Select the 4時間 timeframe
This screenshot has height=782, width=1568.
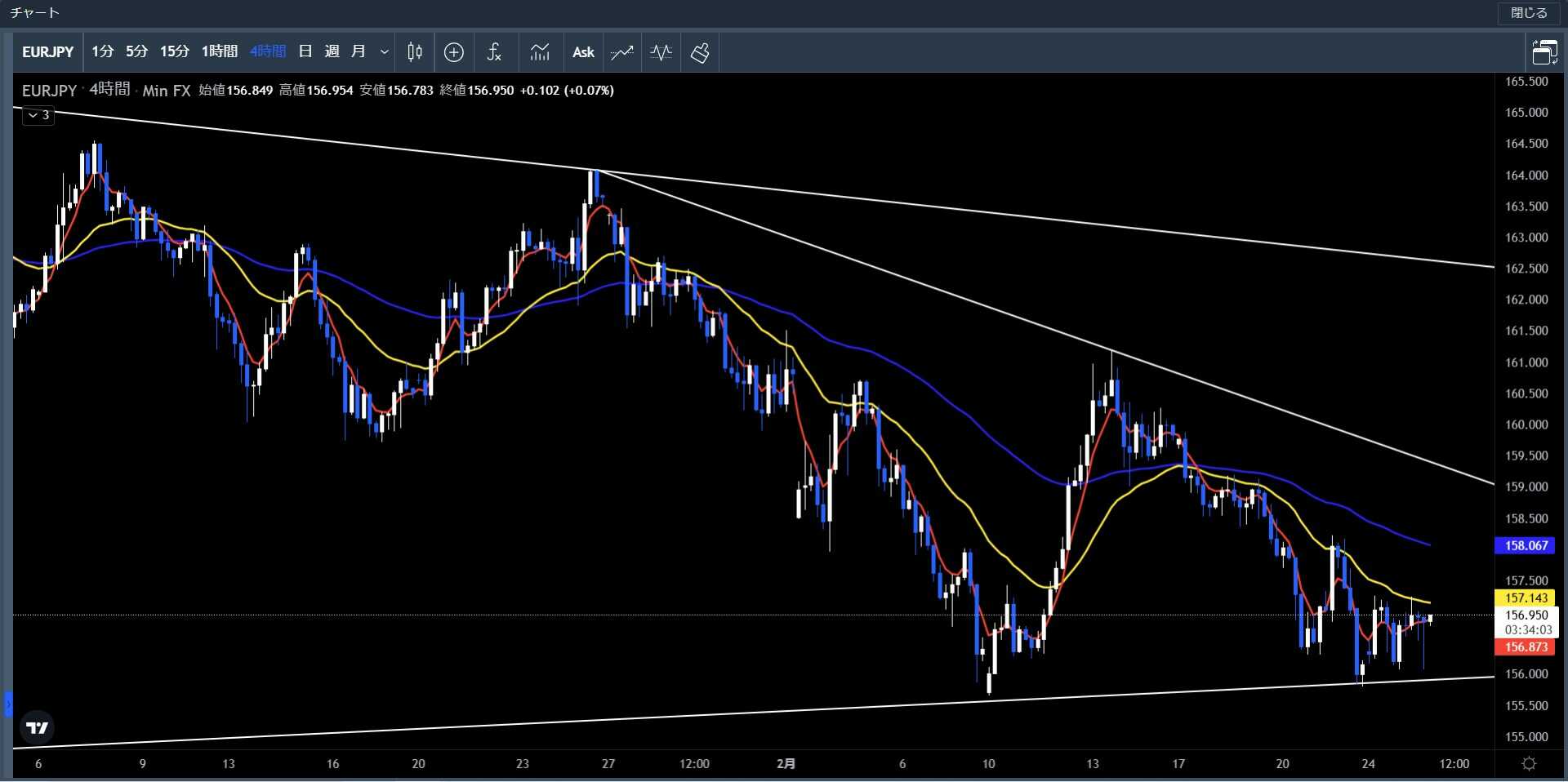[268, 51]
